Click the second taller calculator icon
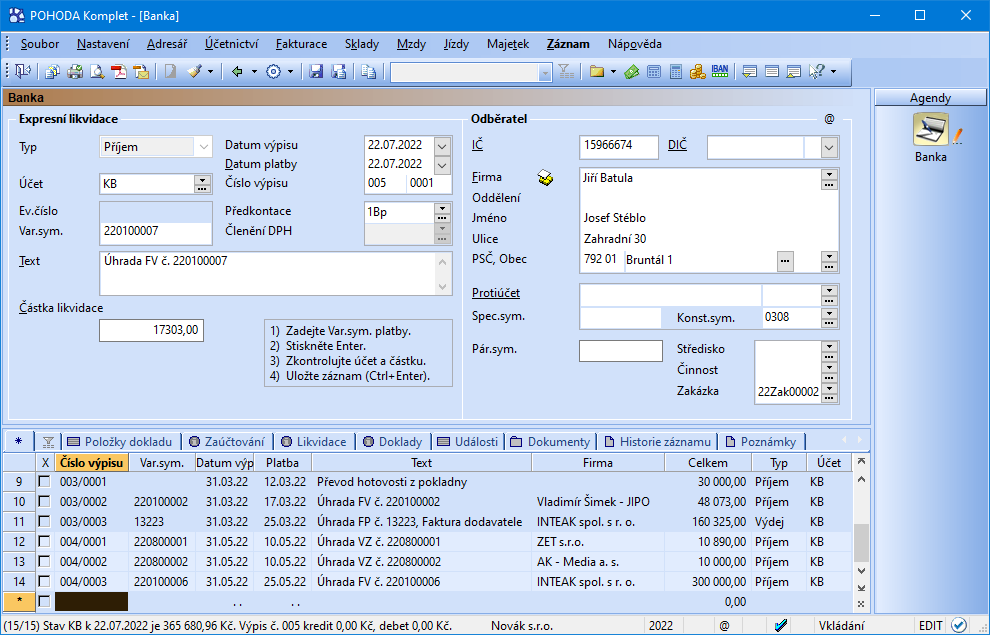 tap(676, 72)
